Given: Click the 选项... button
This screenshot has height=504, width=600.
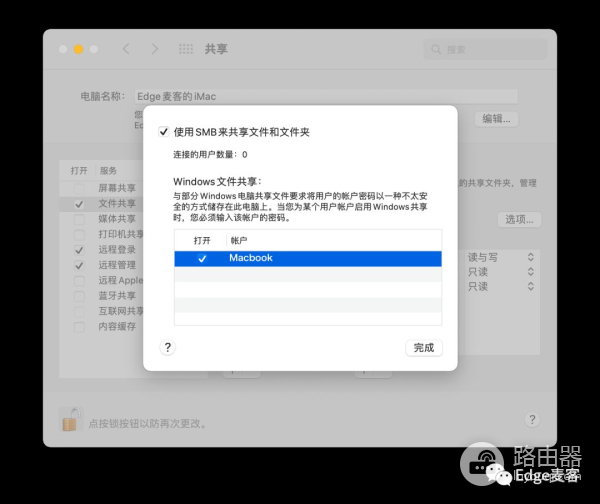Looking at the screenshot, I should pyautogui.click(x=519, y=220).
